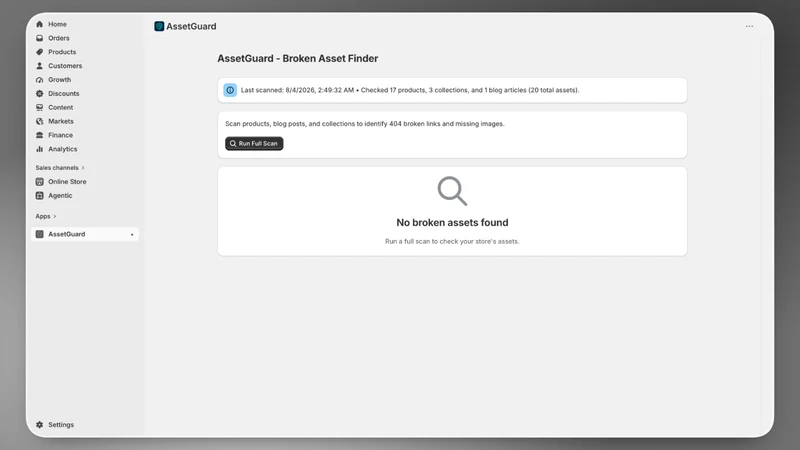Click the Home house icon
This screenshot has width=800, height=450.
[39, 24]
